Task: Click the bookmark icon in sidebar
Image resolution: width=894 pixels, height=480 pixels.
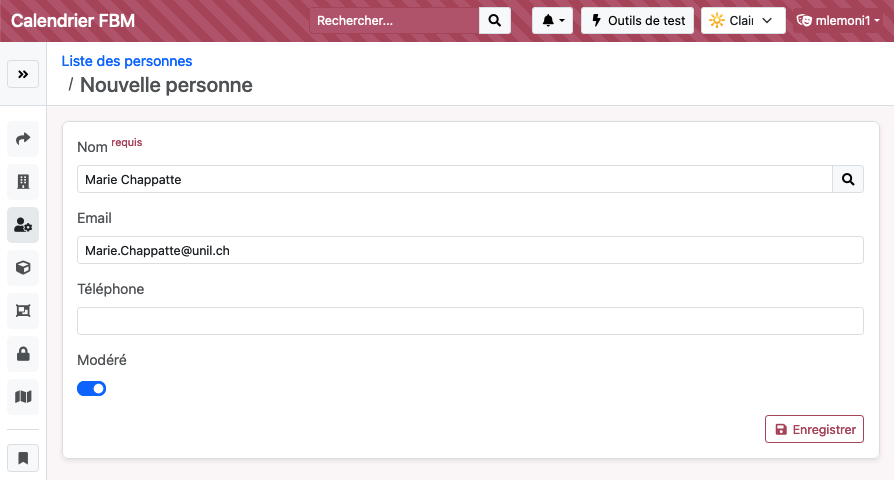Action: tap(23, 458)
